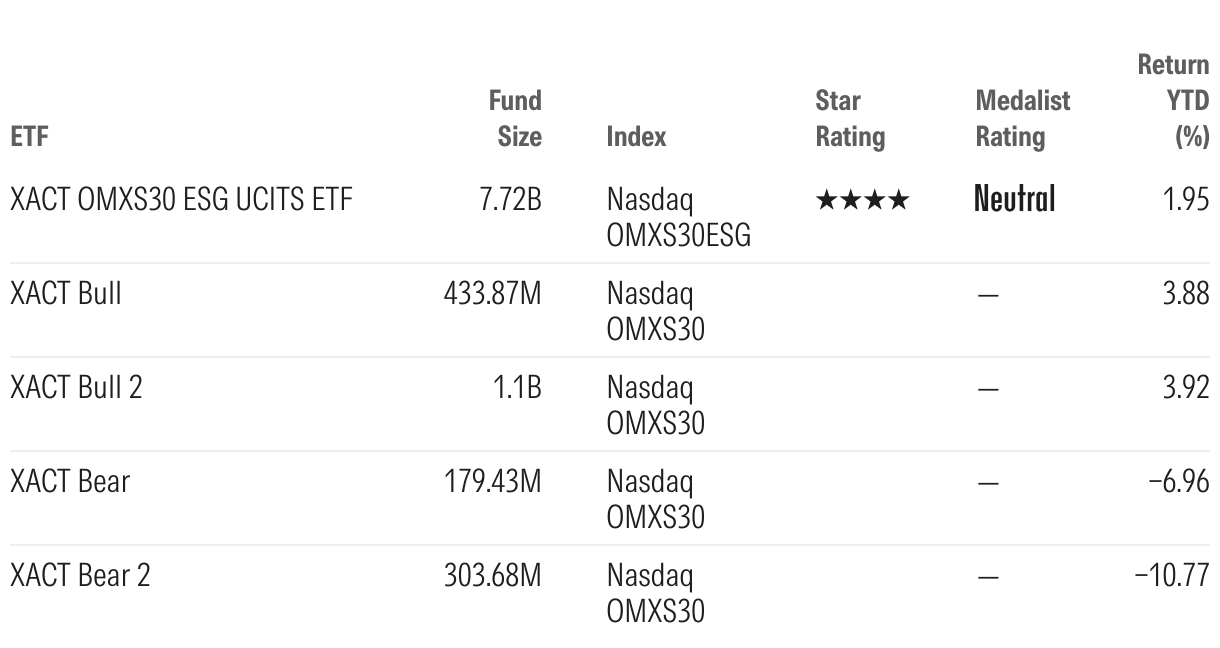The width and height of the screenshot is (1220, 648).
Task: Sort by Fund Size column header
Action: (x=515, y=118)
